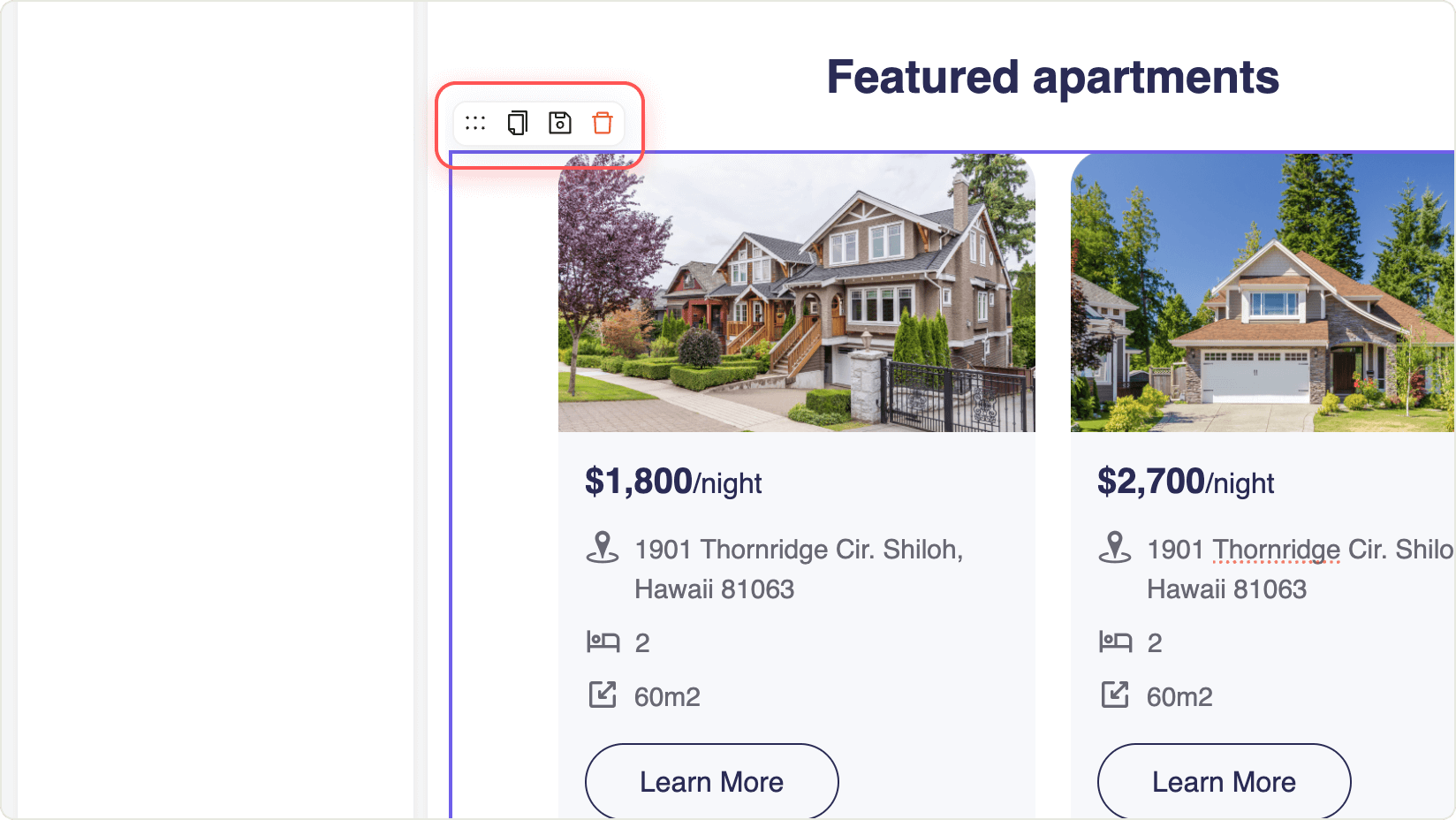Image resolution: width=1456 pixels, height=820 pixels.
Task: Select the $1,800/night price text
Action: (673, 482)
